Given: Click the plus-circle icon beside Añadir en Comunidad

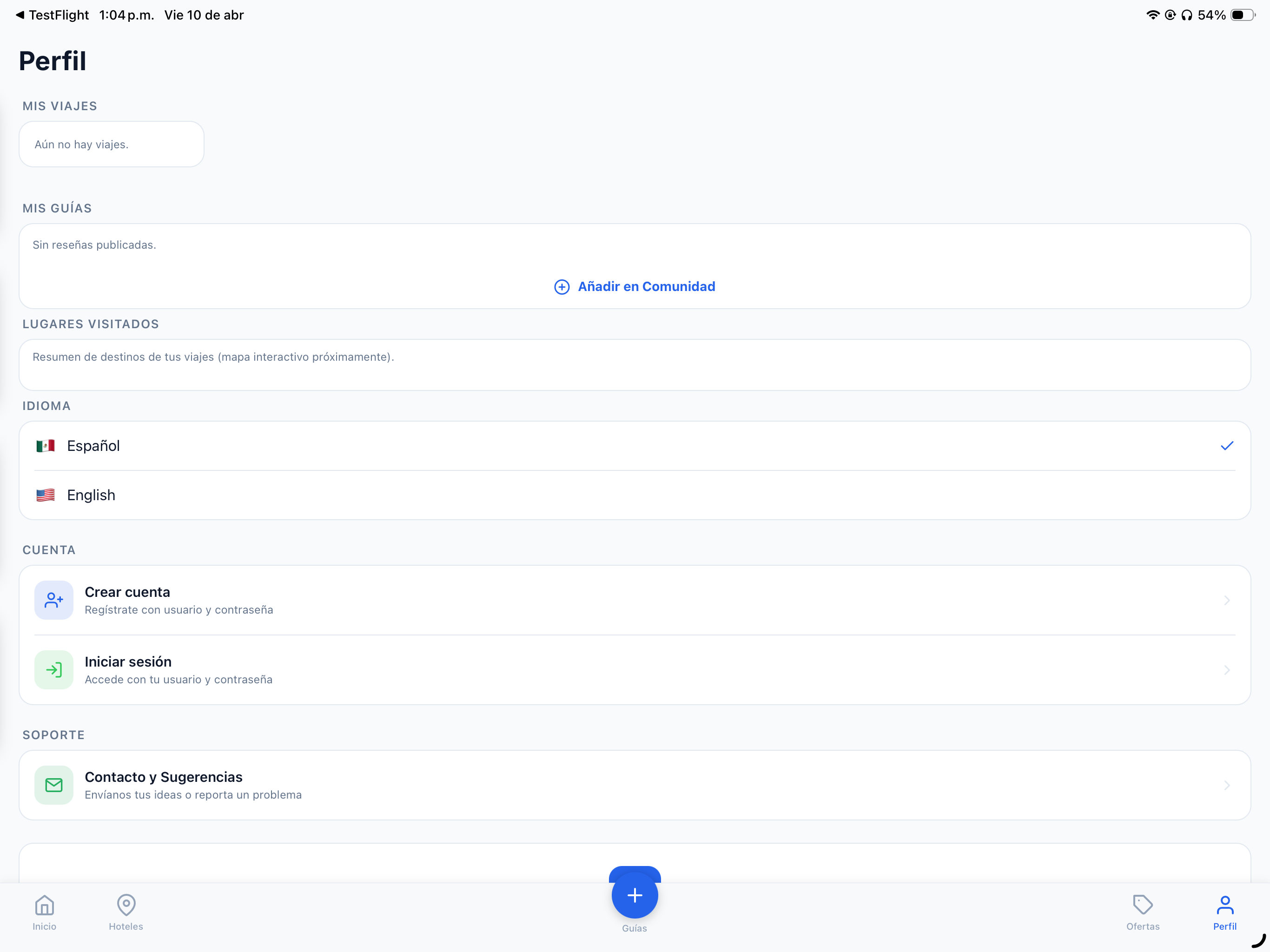Looking at the screenshot, I should [x=562, y=286].
